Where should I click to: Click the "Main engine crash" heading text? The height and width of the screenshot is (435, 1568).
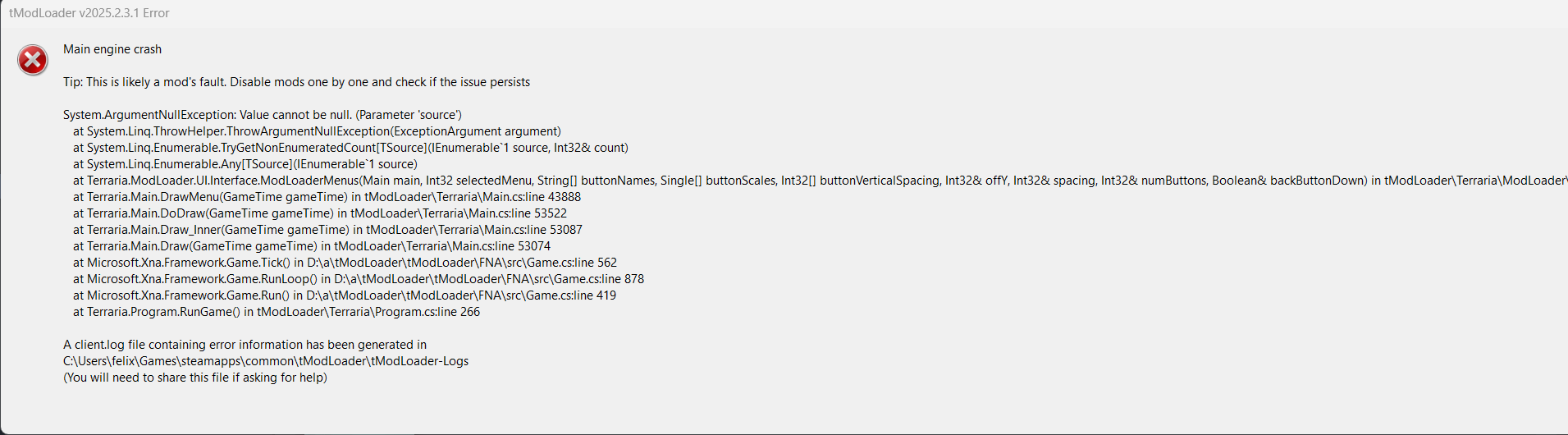(112, 49)
